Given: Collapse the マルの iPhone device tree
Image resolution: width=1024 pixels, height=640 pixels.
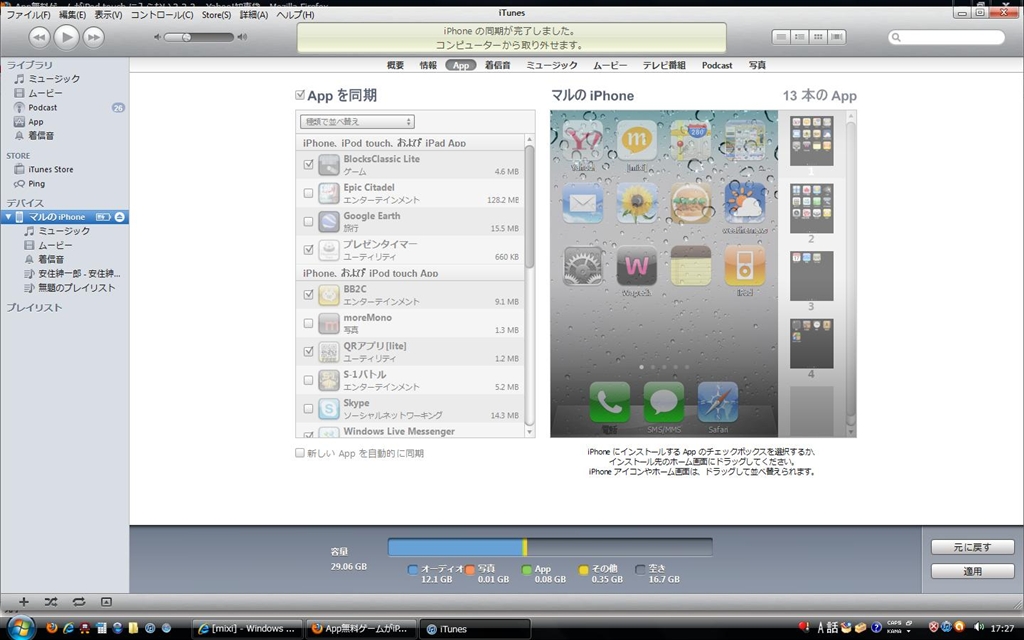Looking at the screenshot, I should point(9,217).
